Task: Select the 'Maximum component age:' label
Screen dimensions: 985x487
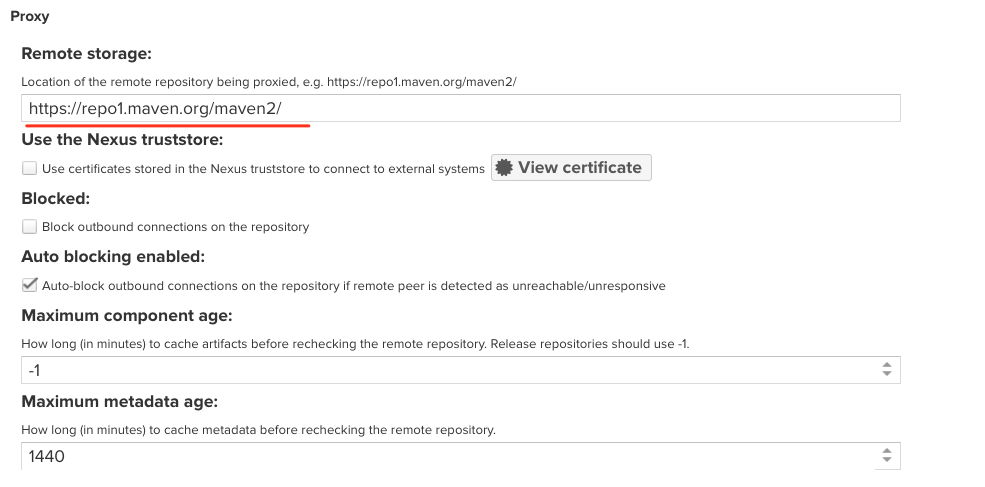Action: (x=127, y=315)
